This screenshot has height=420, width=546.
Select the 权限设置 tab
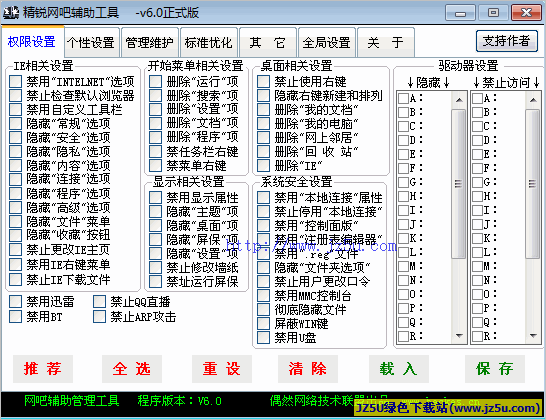tap(32, 41)
